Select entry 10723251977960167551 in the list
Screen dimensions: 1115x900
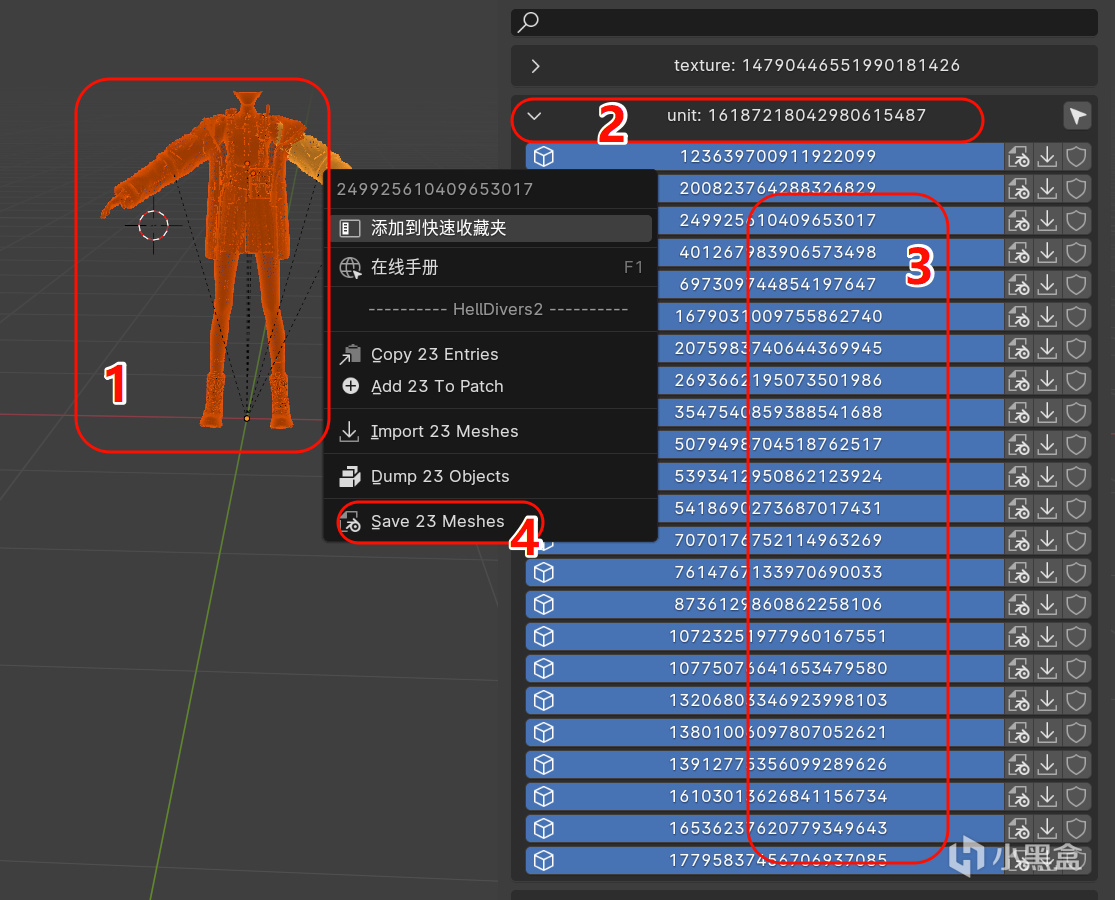(764, 636)
